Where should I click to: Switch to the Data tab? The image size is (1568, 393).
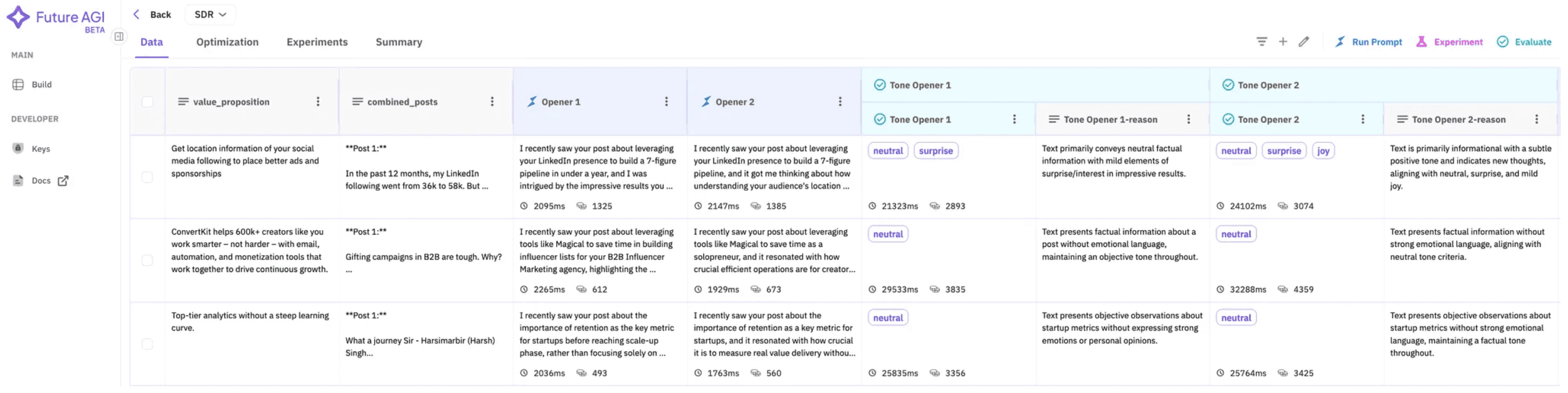pyautogui.click(x=151, y=42)
